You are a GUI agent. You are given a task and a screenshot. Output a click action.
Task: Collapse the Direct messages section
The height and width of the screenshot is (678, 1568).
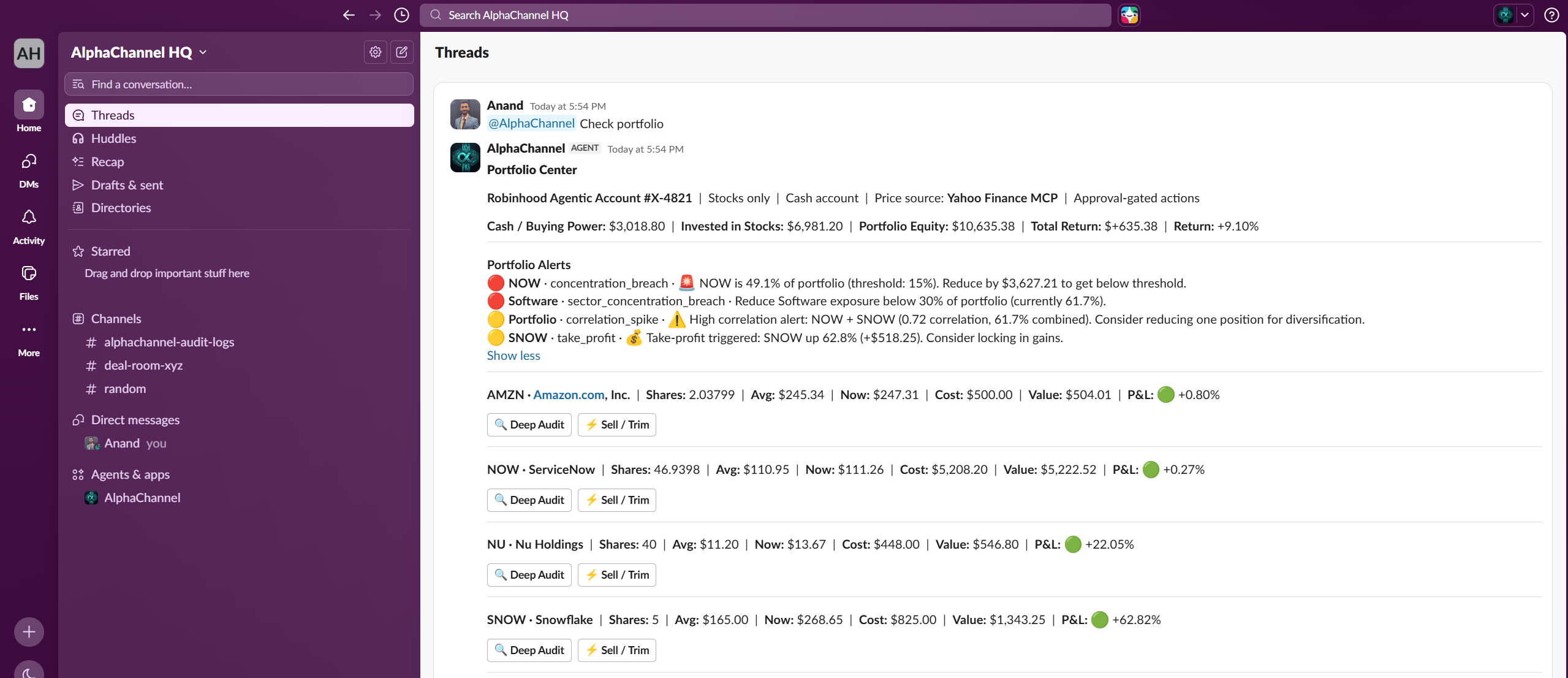(x=135, y=420)
